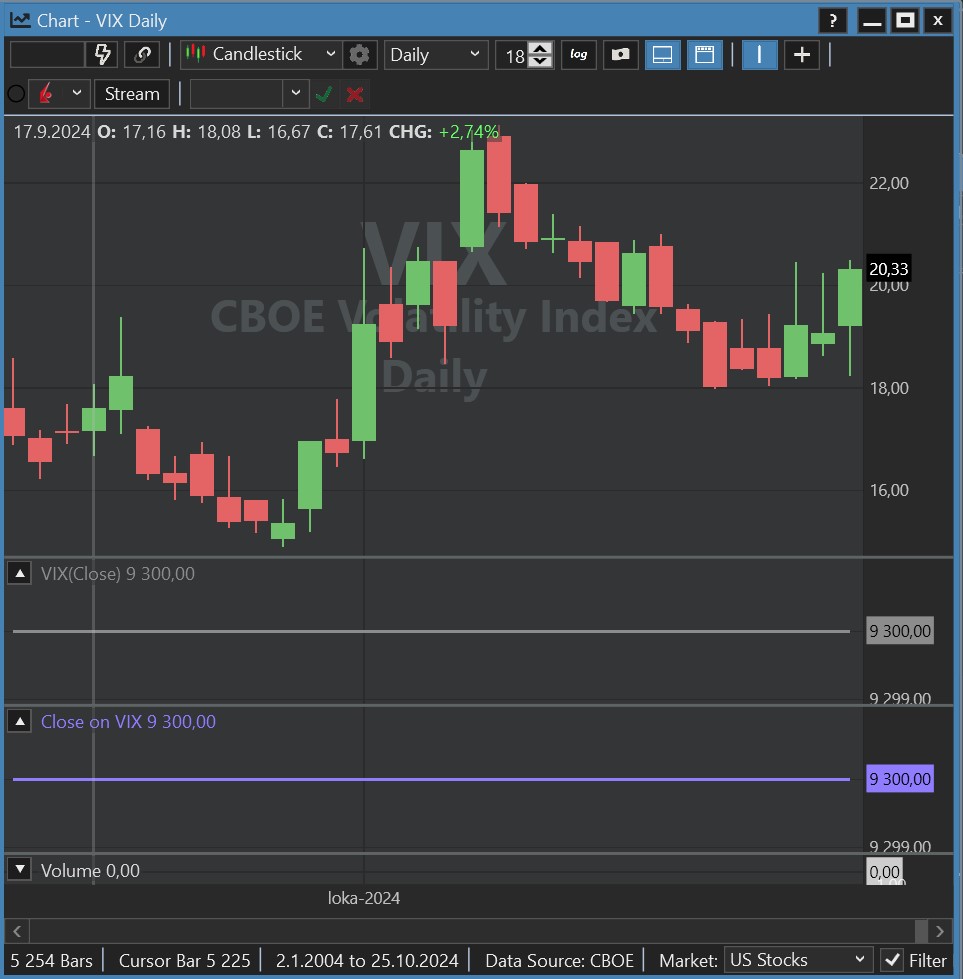Click the red X cancel icon
This screenshot has height=979, width=963.
(x=355, y=95)
